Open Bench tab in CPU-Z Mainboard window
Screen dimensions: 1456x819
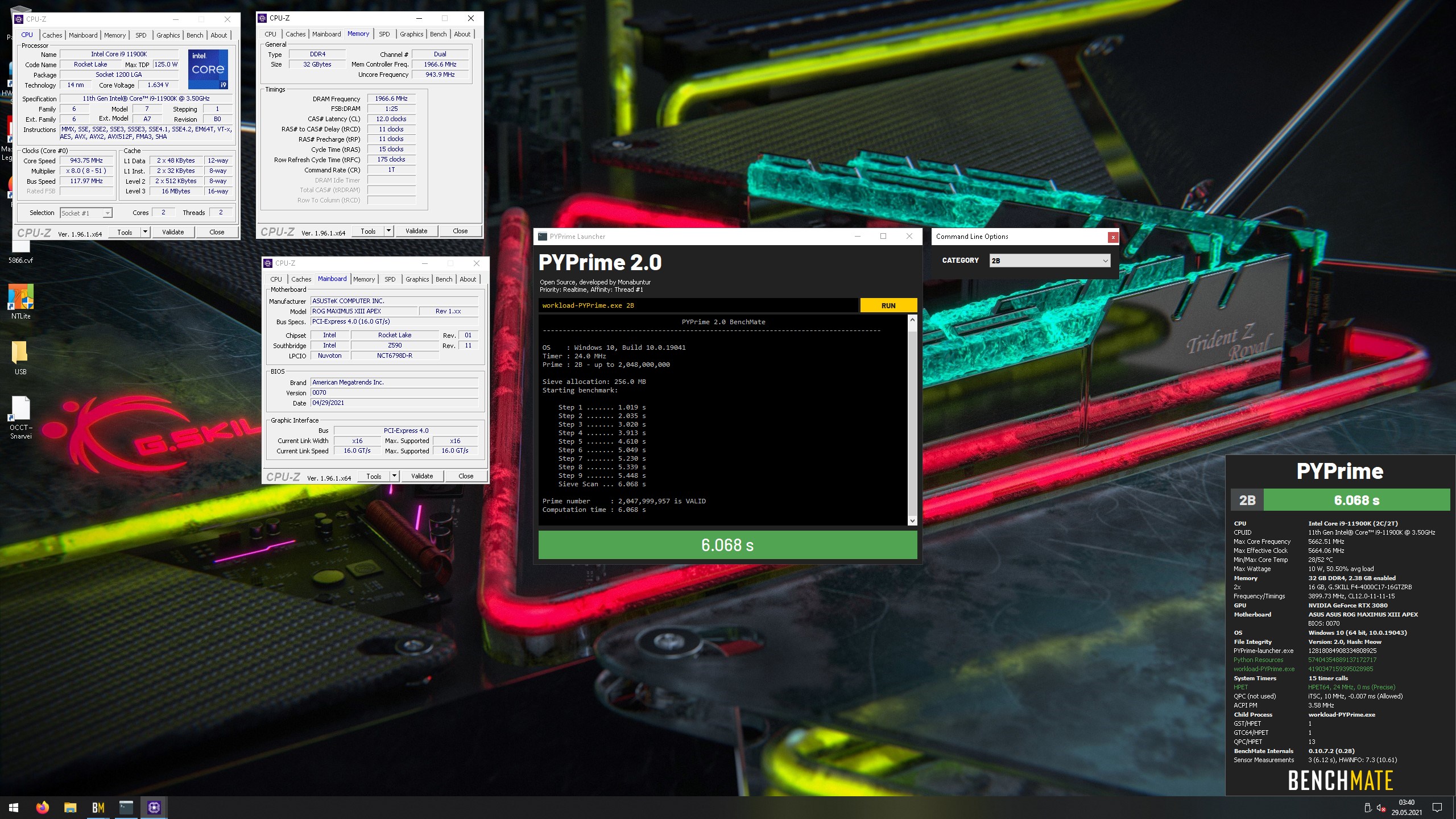click(x=444, y=279)
